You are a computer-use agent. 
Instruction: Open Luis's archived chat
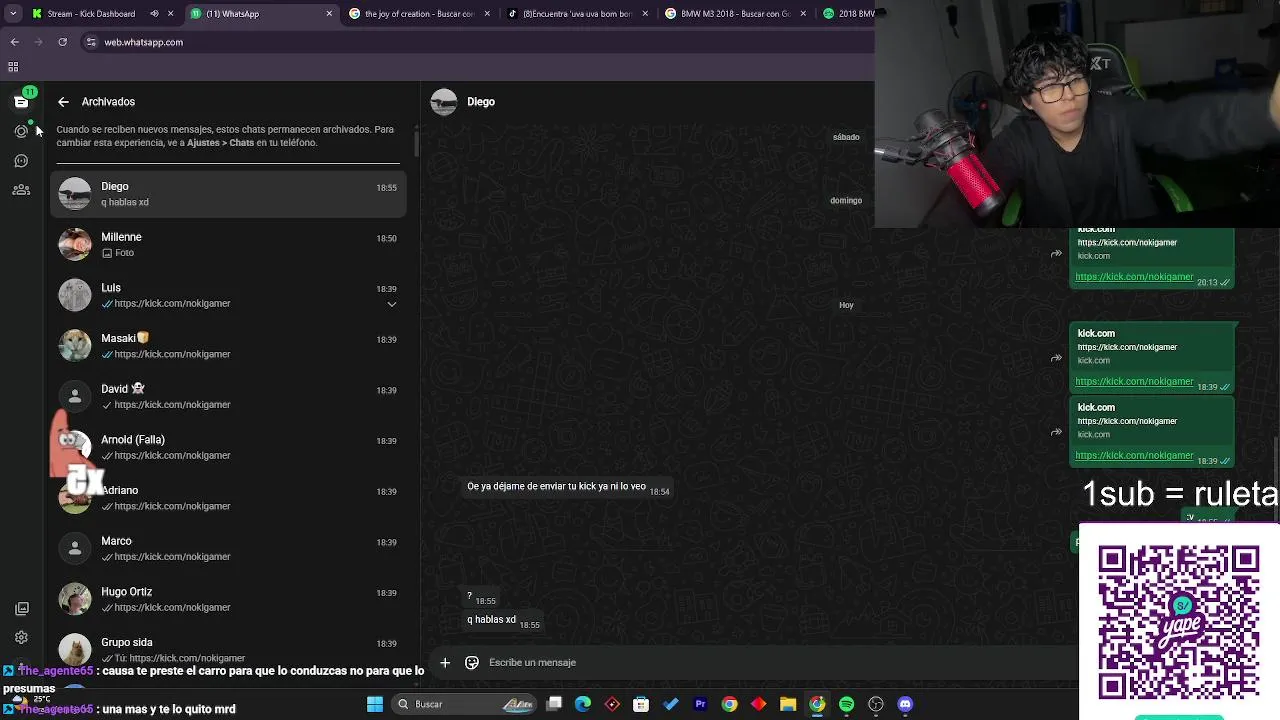pyautogui.click(x=228, y=295)
